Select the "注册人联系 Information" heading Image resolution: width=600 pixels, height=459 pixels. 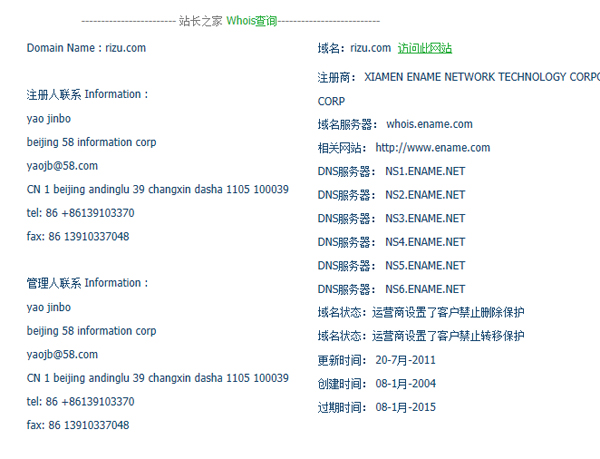pyautogui.click(x=87, y=95)
